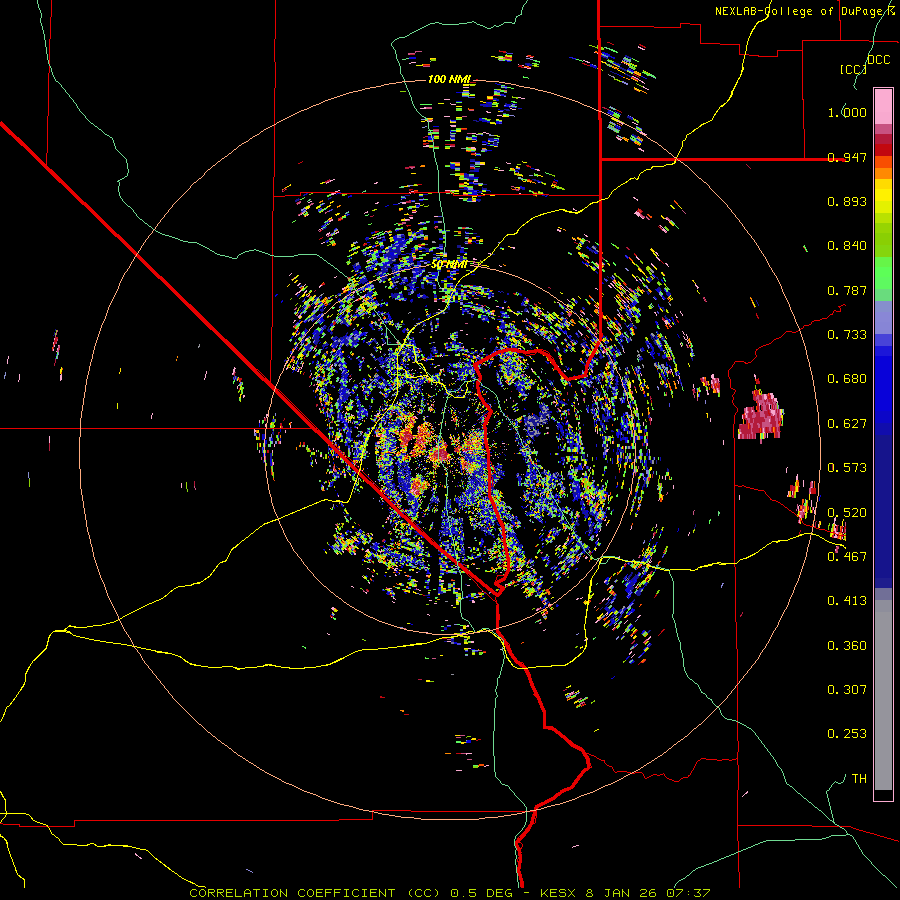The height and width of the screenshot is (900, 900).
Task: Click the 0.253 scale value
Action: (847, 734)
